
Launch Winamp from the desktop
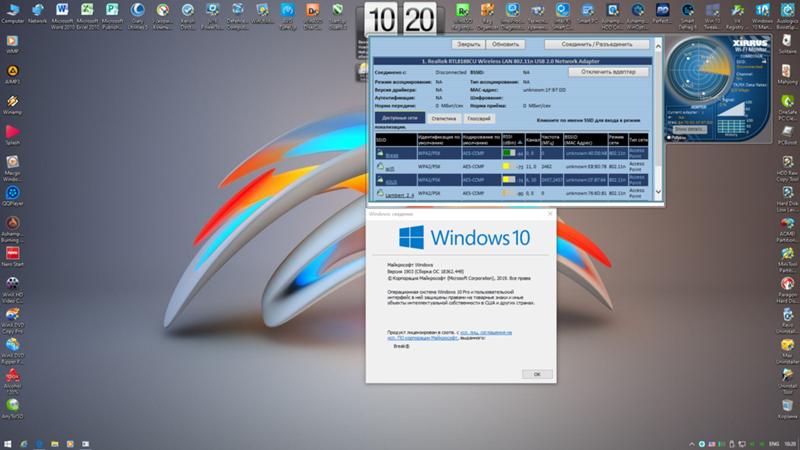[x=12, y=105]
